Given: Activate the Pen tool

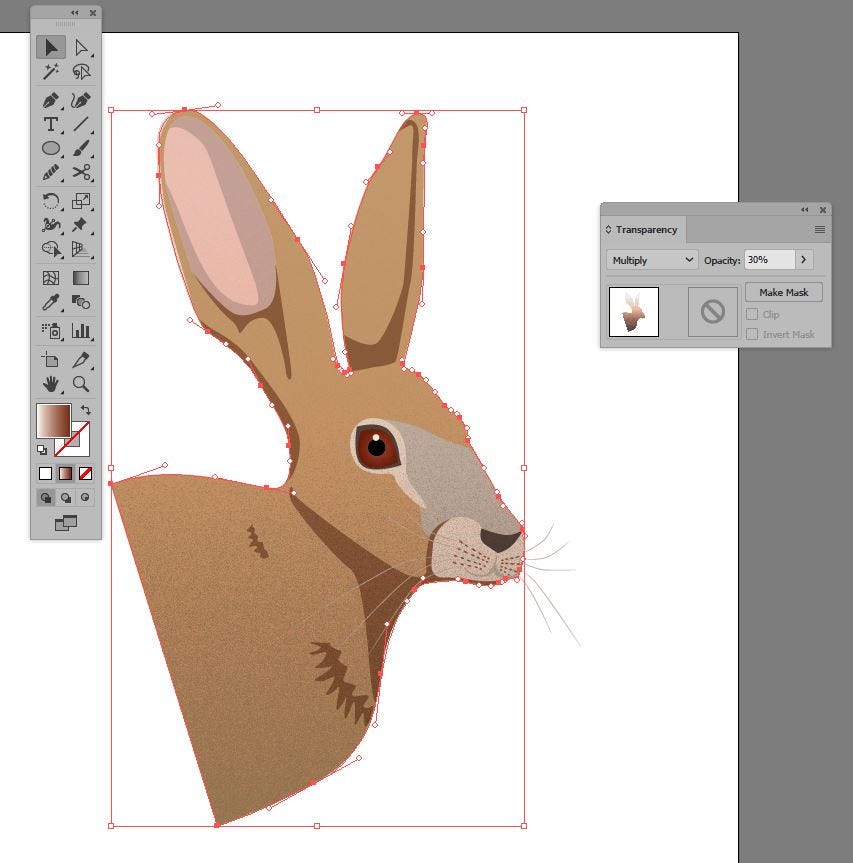Looking at the screenshot, I should [x=51, y=100].
